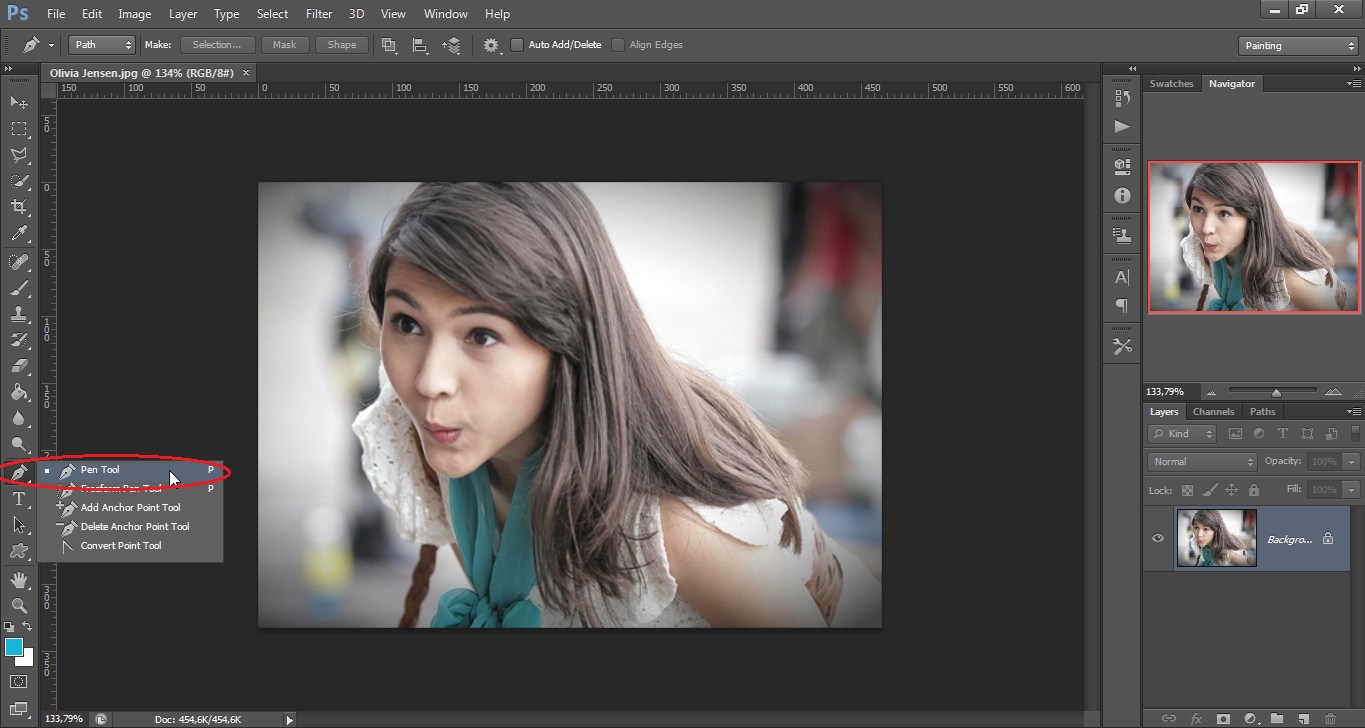This screenshot has width=1365, height=728.
Task: Select the Move tool
Action: (19, 101)
